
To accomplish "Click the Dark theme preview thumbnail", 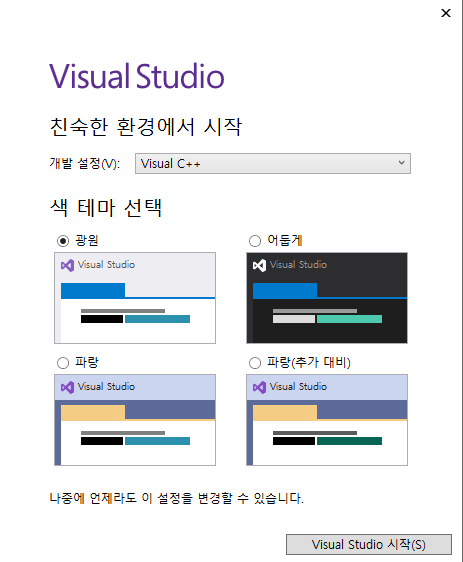I will [x=327, y=298].
